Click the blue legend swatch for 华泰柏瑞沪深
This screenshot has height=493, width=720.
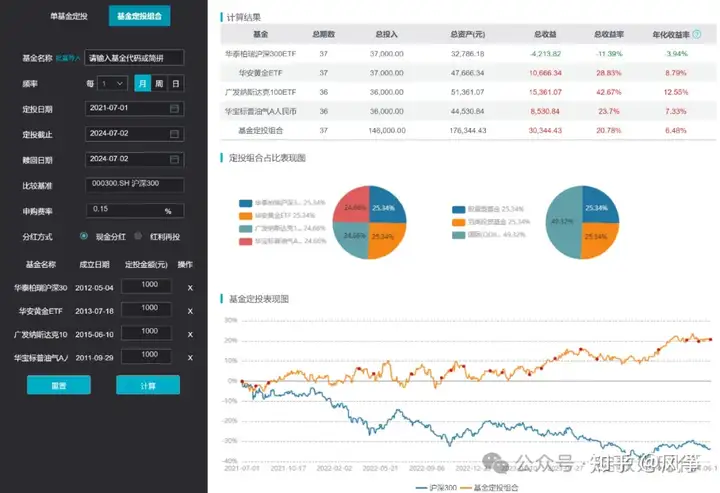(246, 203)
